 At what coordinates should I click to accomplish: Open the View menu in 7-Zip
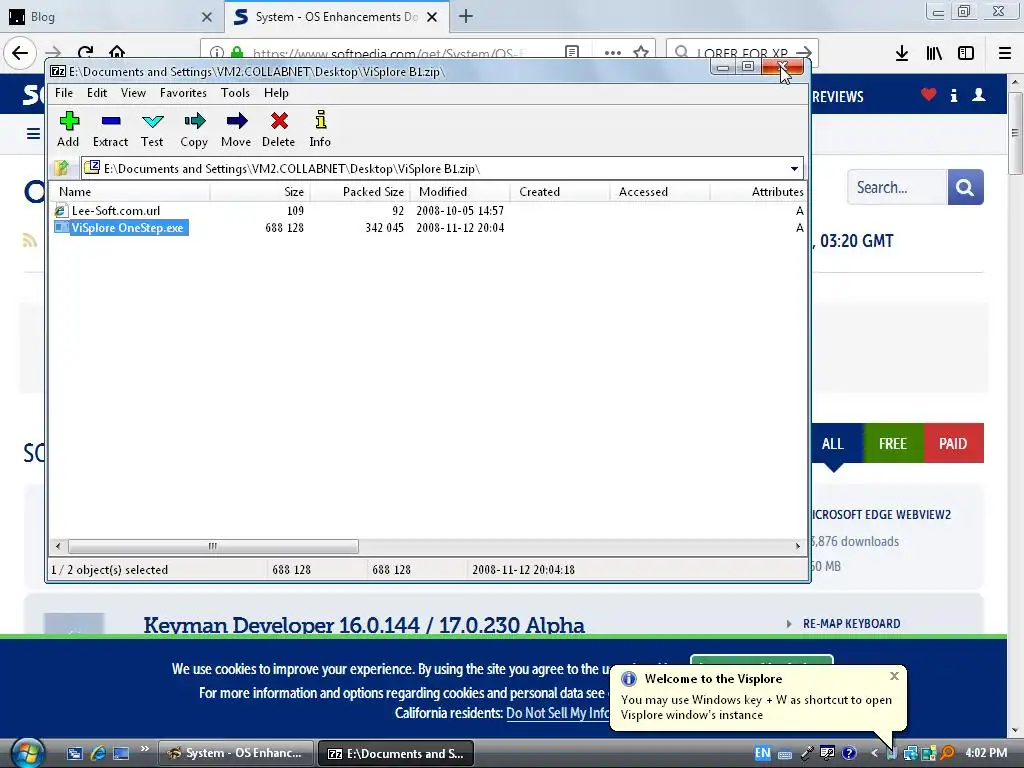[x=133, y=93]
